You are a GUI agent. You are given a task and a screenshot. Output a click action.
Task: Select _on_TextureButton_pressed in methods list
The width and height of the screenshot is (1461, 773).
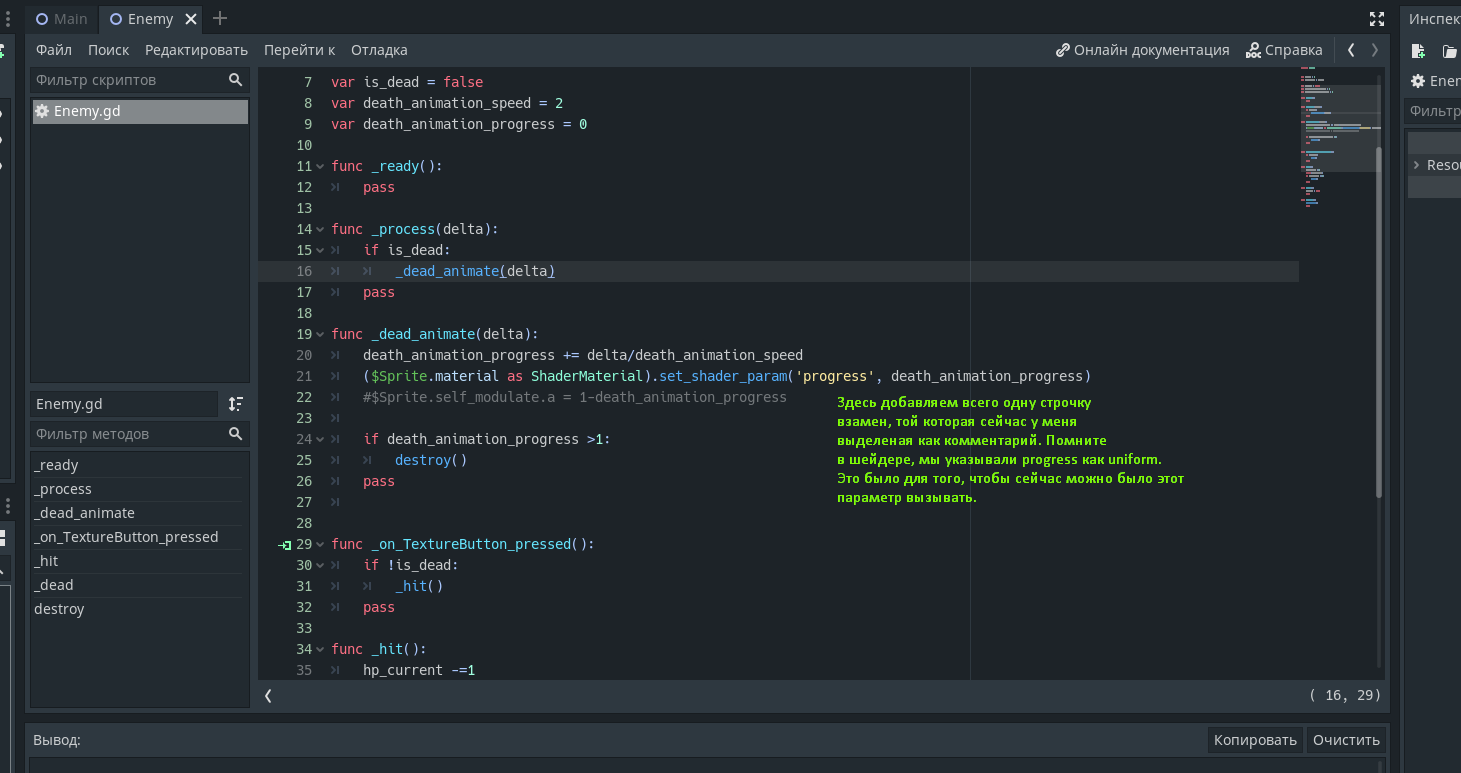click(126, 537)
